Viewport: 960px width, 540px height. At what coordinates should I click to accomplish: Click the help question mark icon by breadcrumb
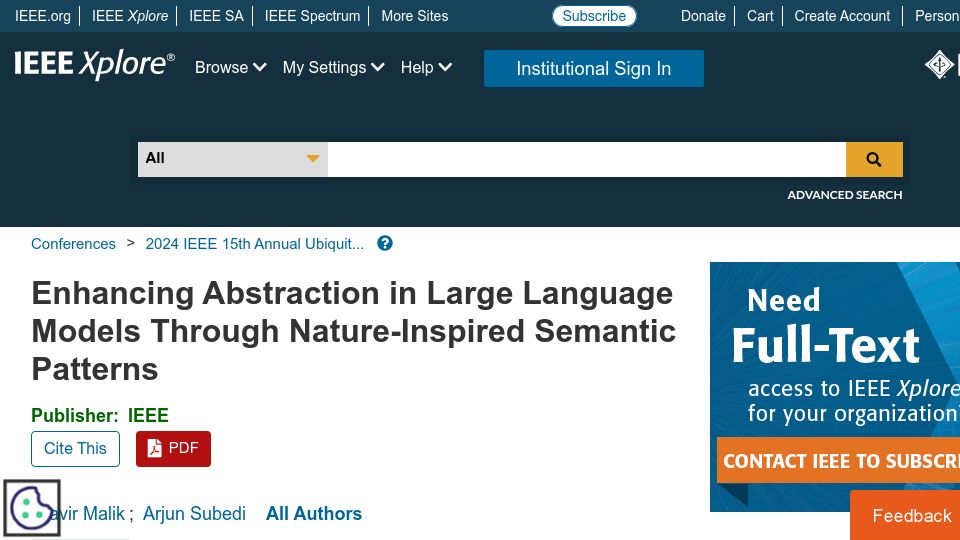384,244
